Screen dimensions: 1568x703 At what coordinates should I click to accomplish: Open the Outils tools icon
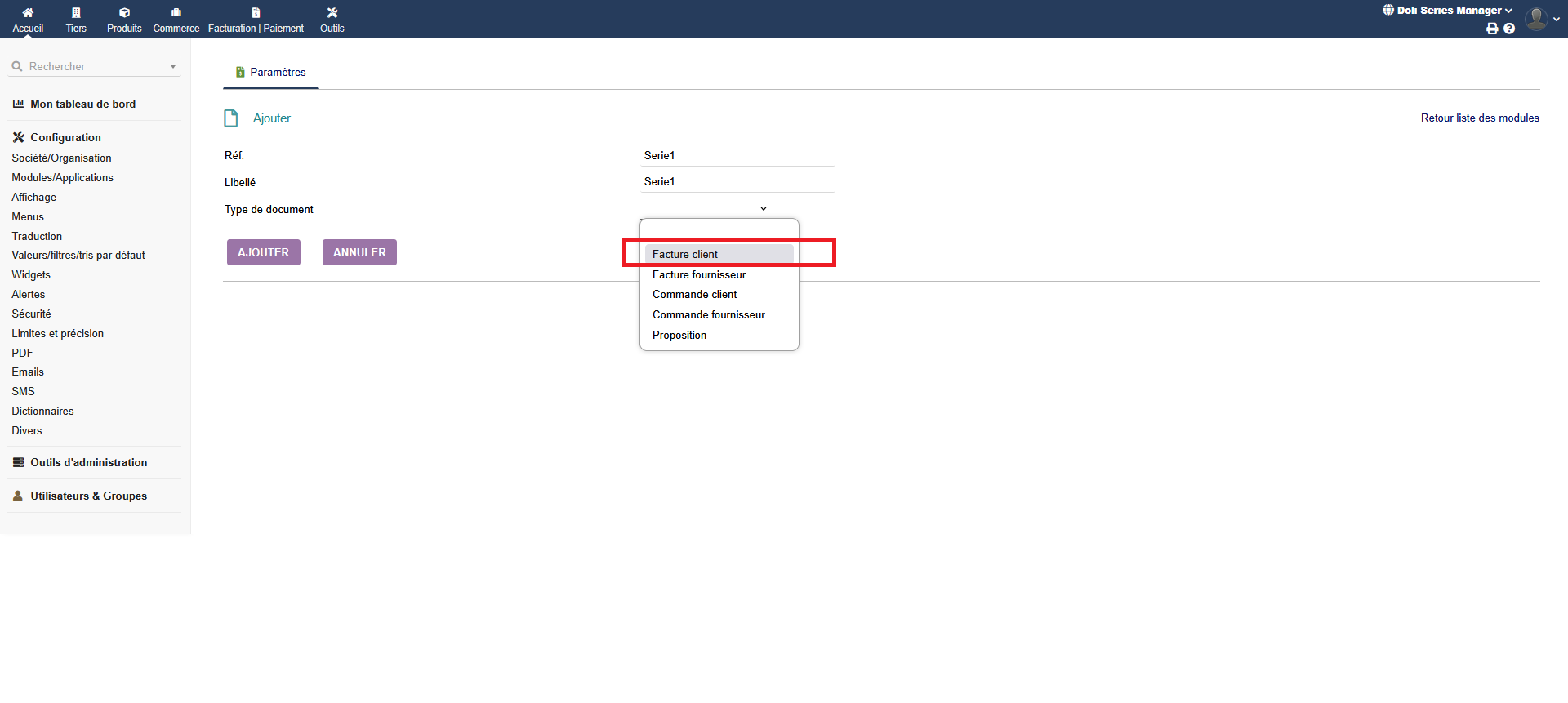pos(332,13)
